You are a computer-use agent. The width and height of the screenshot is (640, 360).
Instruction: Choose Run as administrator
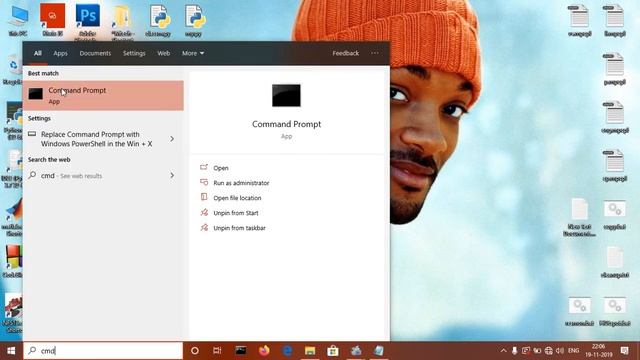coord(241,183)
